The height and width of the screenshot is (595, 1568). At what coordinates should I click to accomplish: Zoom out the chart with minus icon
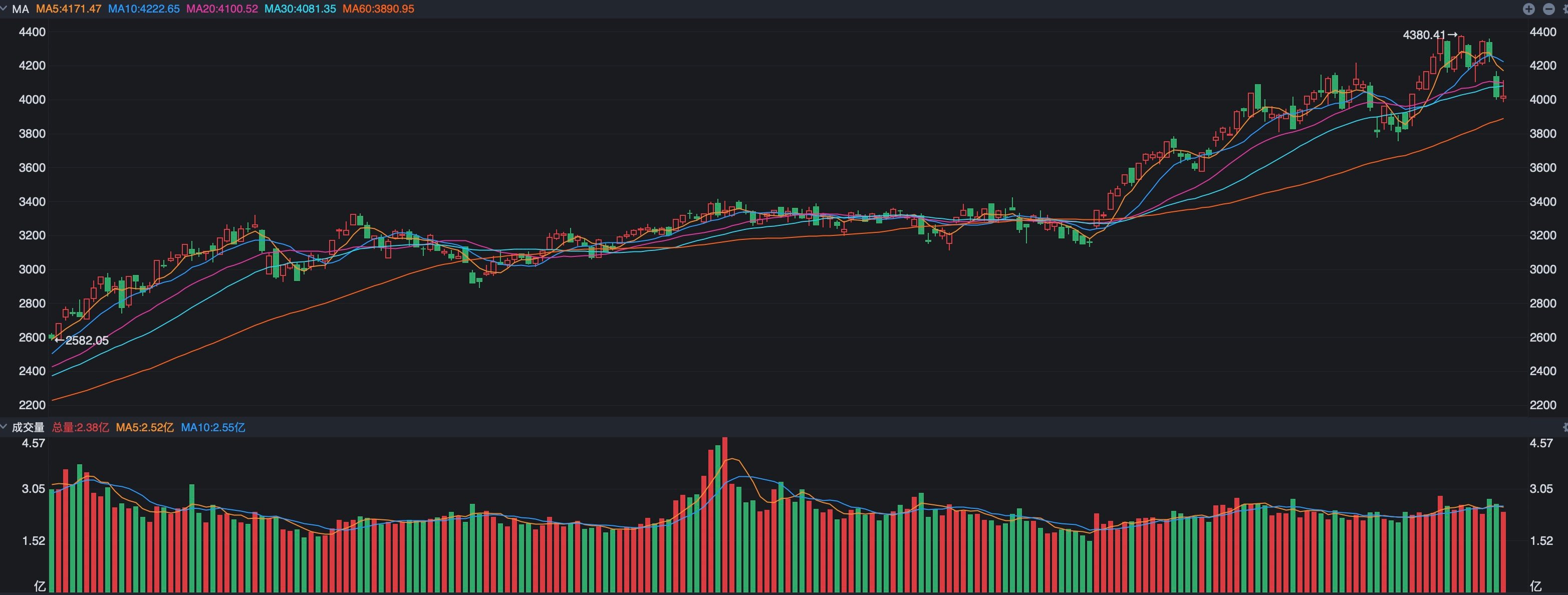1549,9
